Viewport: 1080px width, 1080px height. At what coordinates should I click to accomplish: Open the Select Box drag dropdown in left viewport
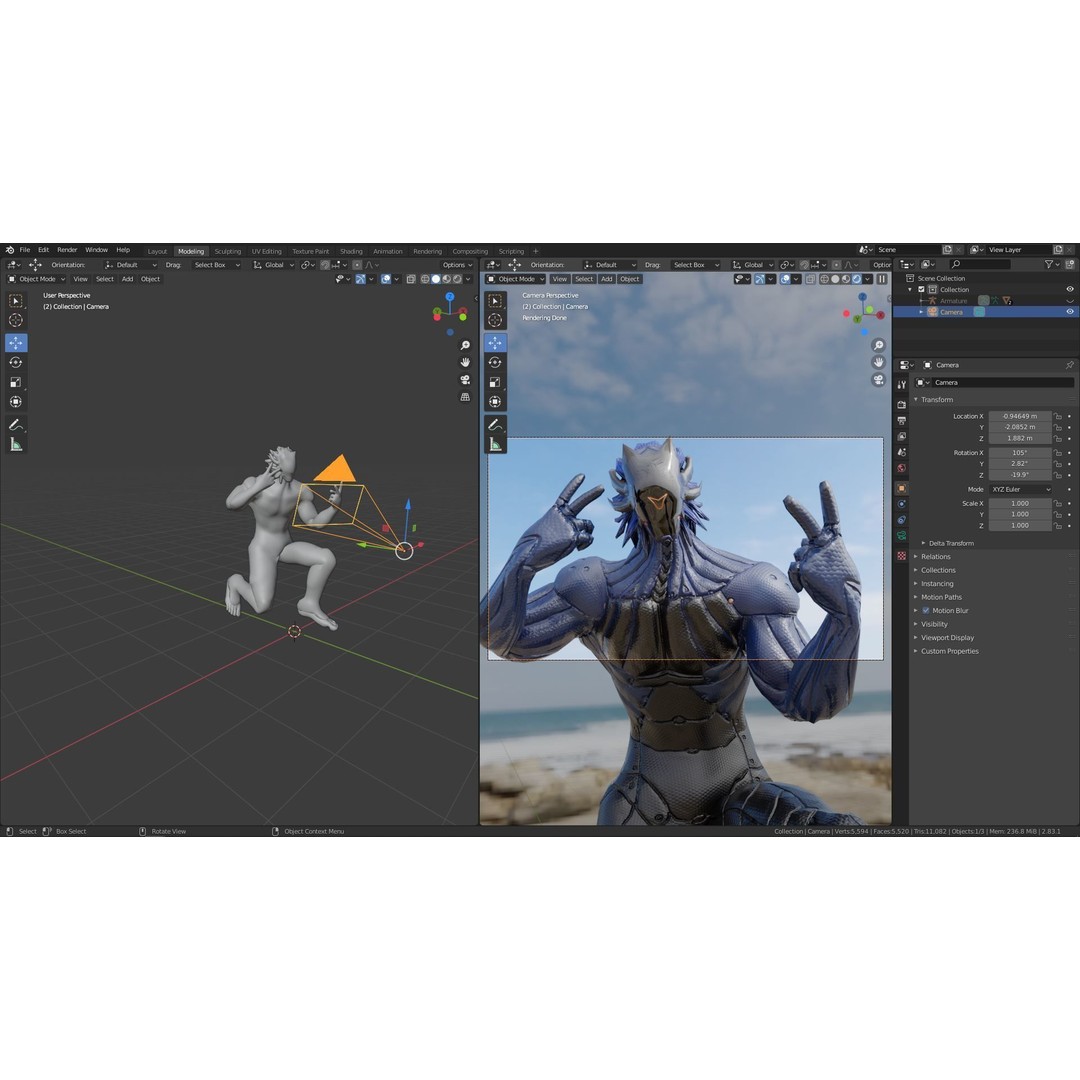click(x=217, y=265)
